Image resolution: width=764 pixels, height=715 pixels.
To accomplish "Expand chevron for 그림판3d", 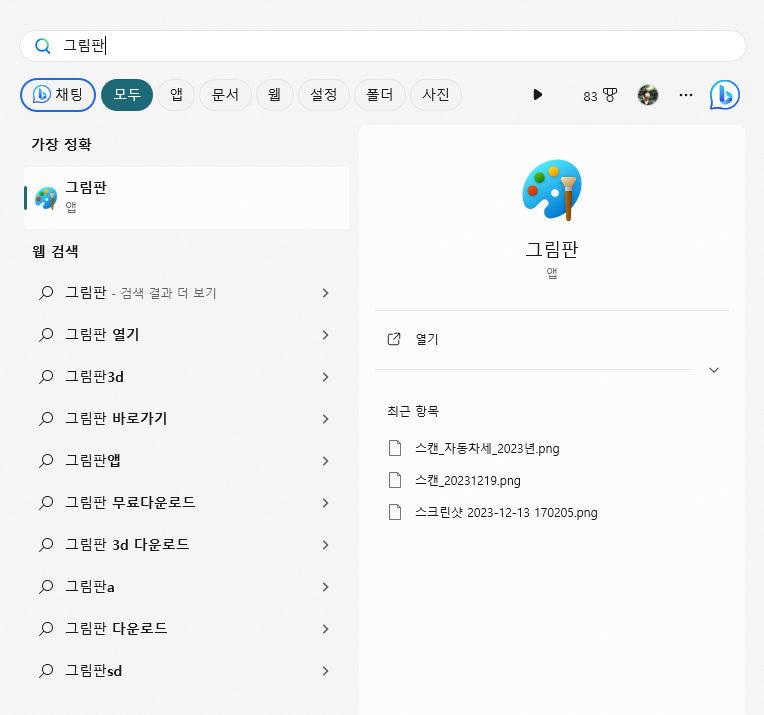I will pyautogui.click(x=325, y=377).
